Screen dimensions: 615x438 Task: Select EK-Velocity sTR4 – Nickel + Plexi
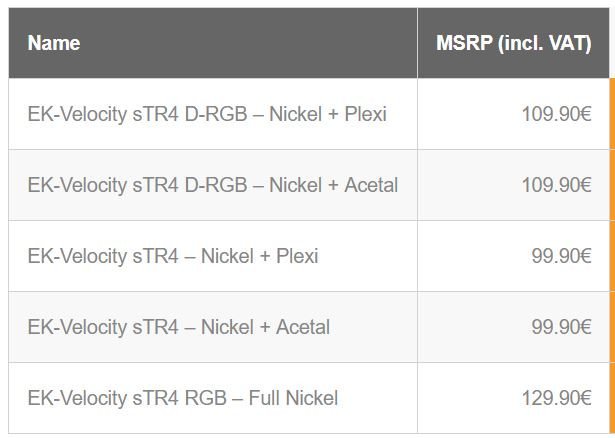(x=173, y=256)
